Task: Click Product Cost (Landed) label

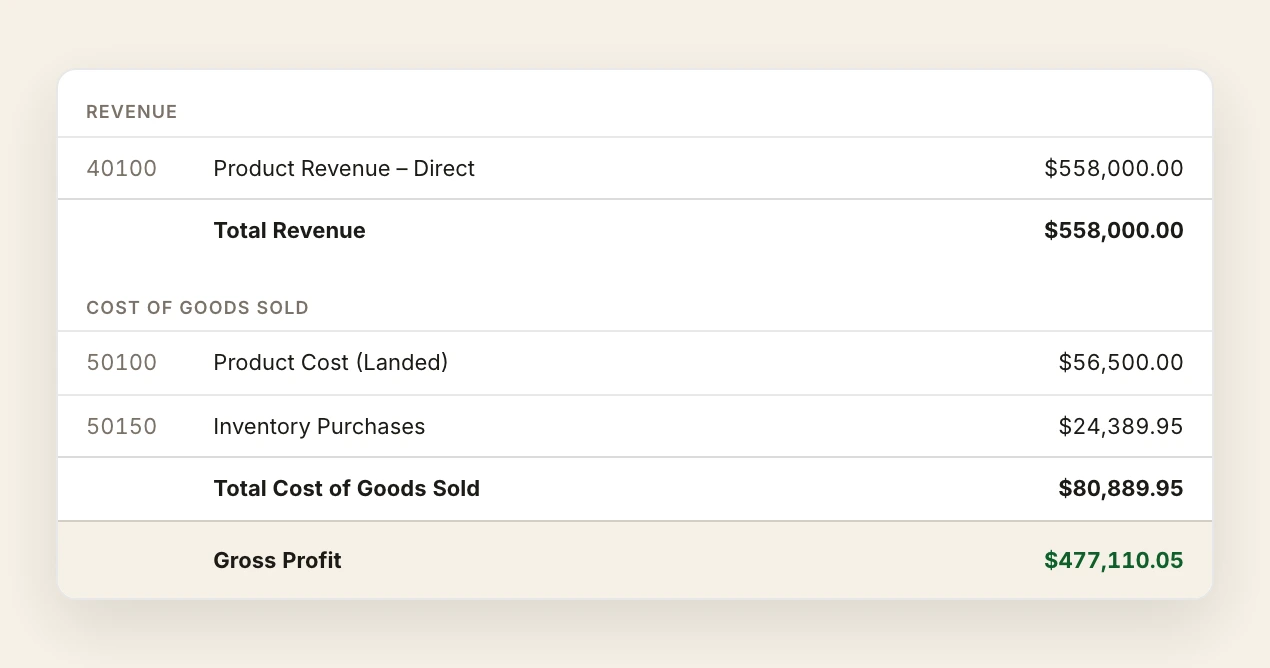Action: pyautogui.click(x=331, y=363)
